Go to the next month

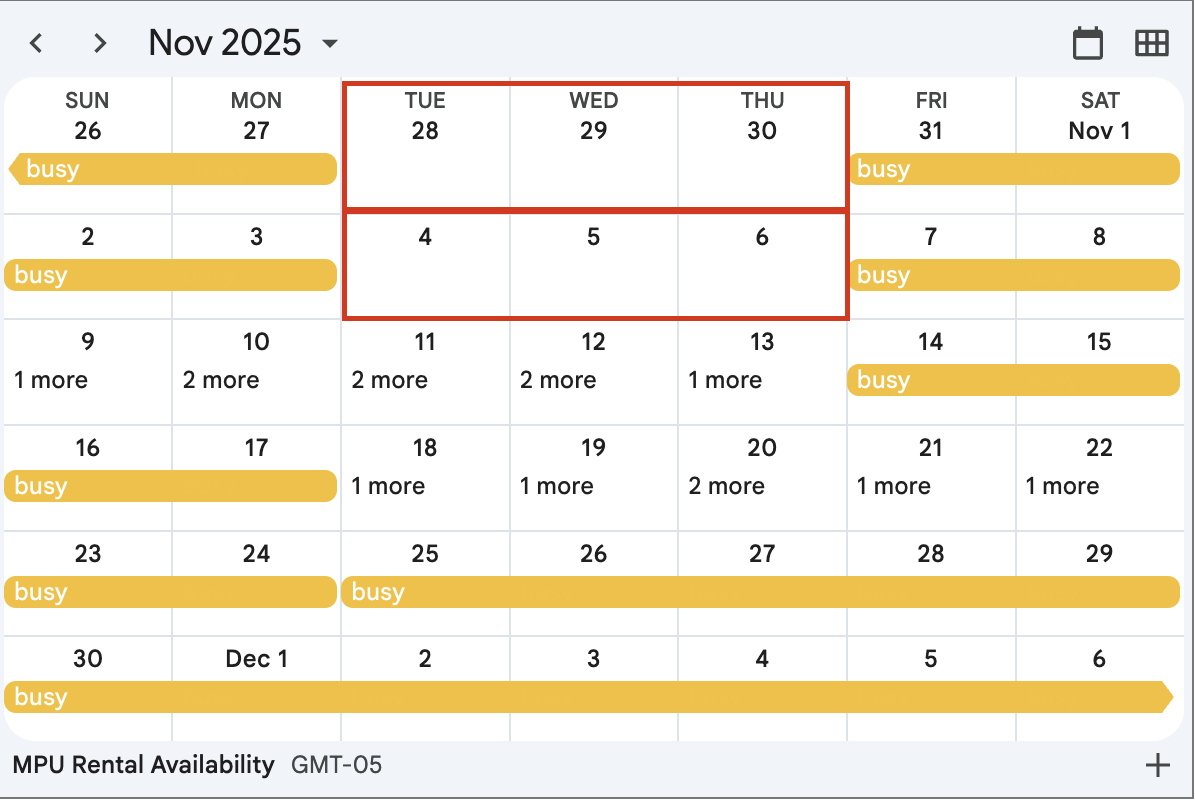point(99,43)
